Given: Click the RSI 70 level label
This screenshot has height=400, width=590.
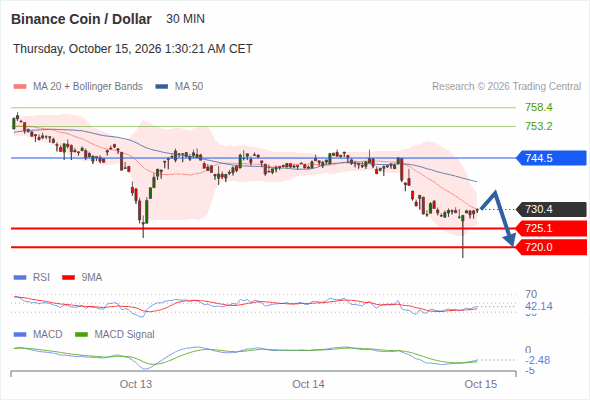Looking at the screenshot, I should (x=531, y=294).
